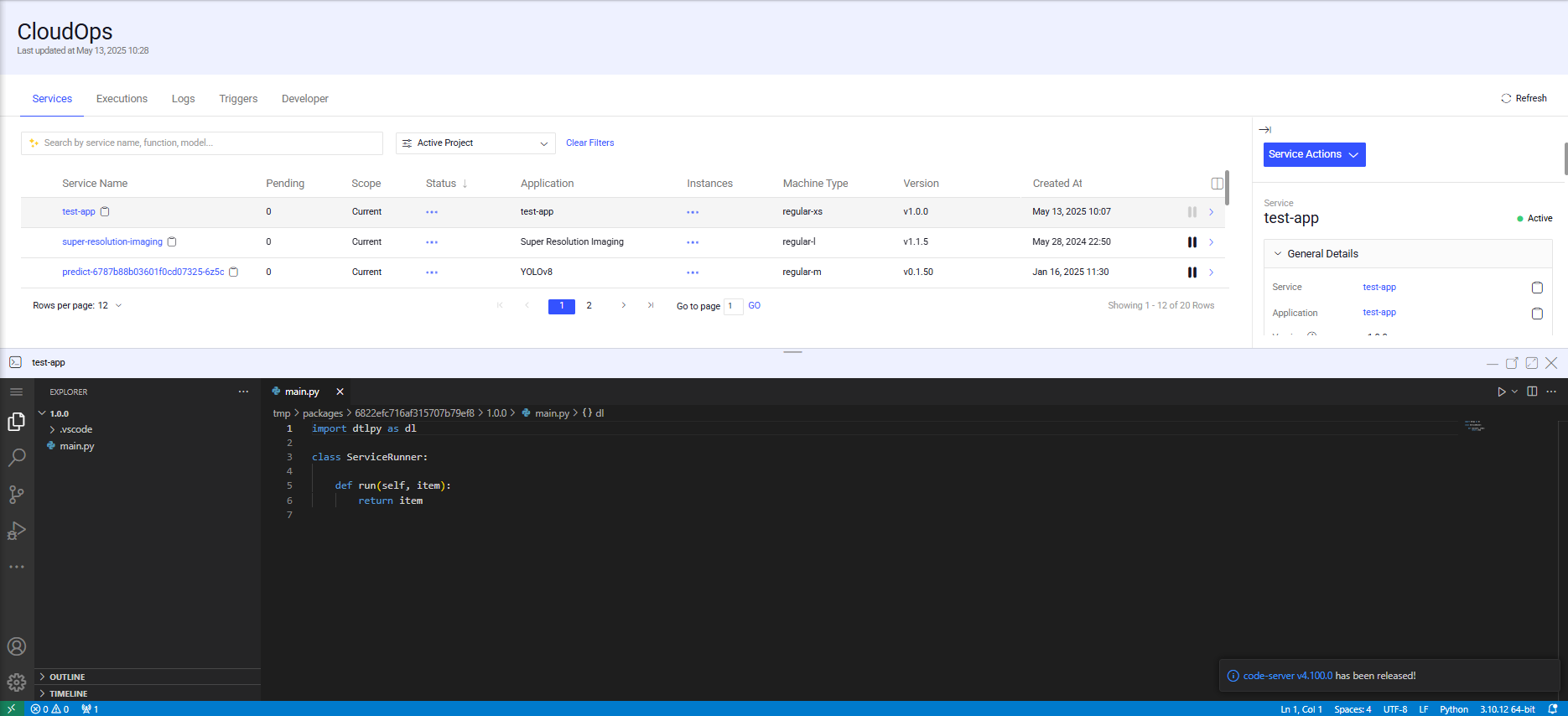The width and height of the screenshot is (1568, 716).
Task: Copy super-resolution-imaging service name icon
Action: [x=172, y=241]
